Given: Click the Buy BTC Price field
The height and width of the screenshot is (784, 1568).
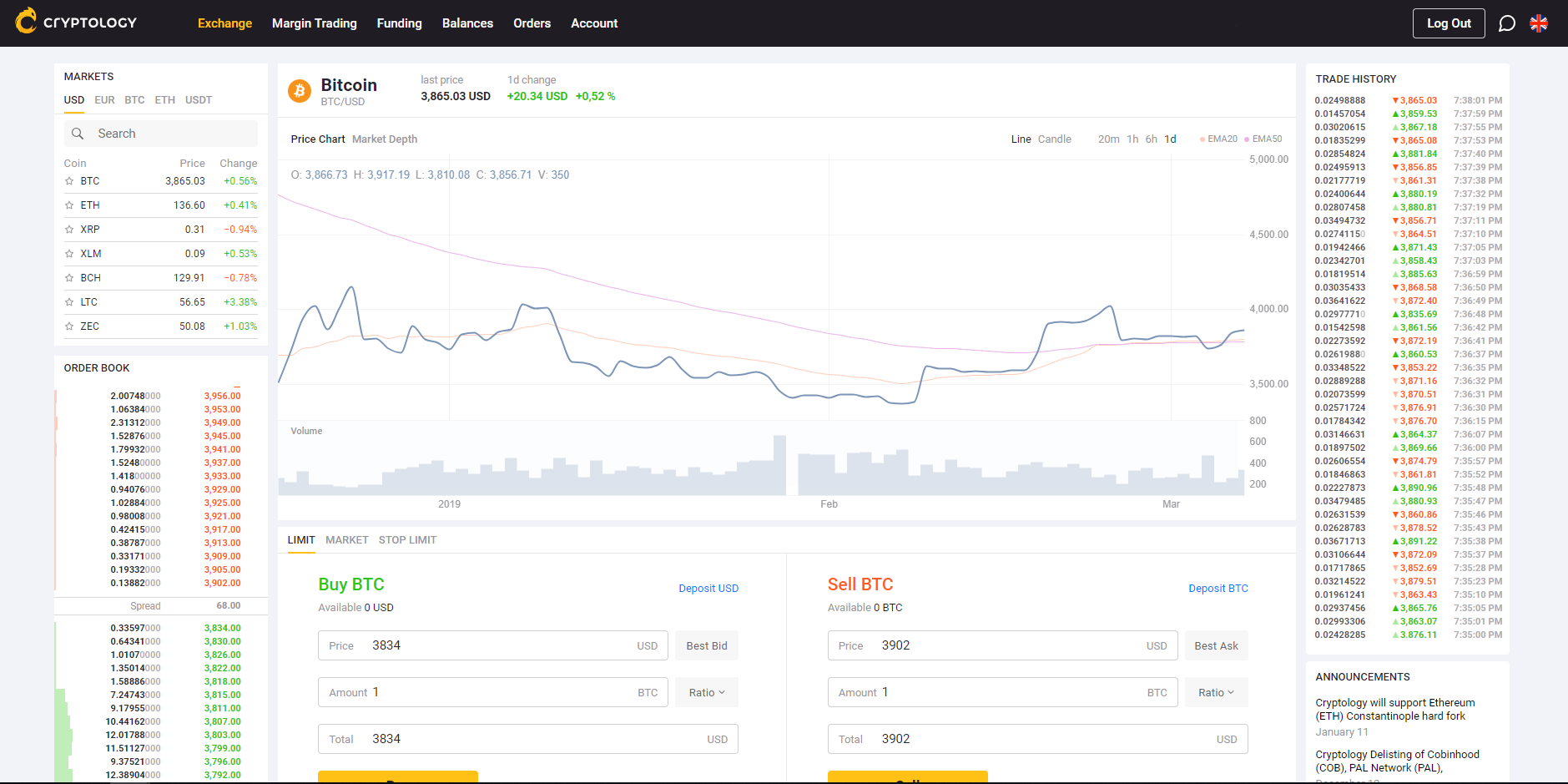Looking at the screenshot, I should (493, 645).
